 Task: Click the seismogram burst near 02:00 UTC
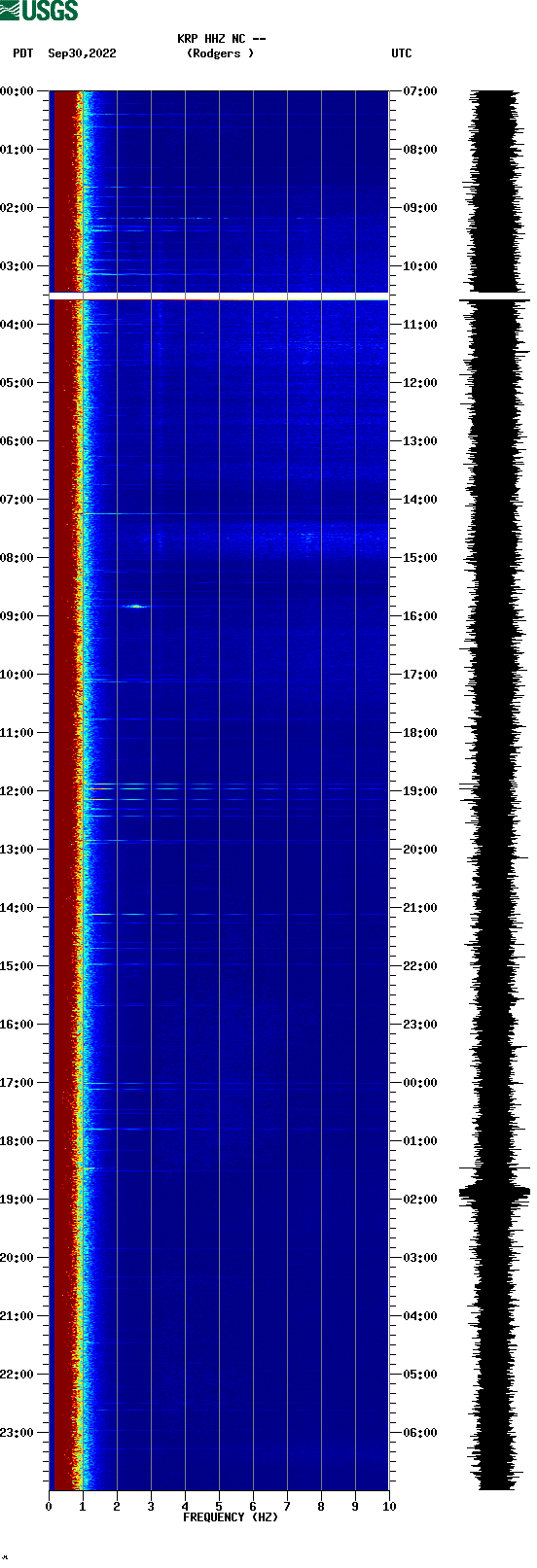[x=494, y=1192]
